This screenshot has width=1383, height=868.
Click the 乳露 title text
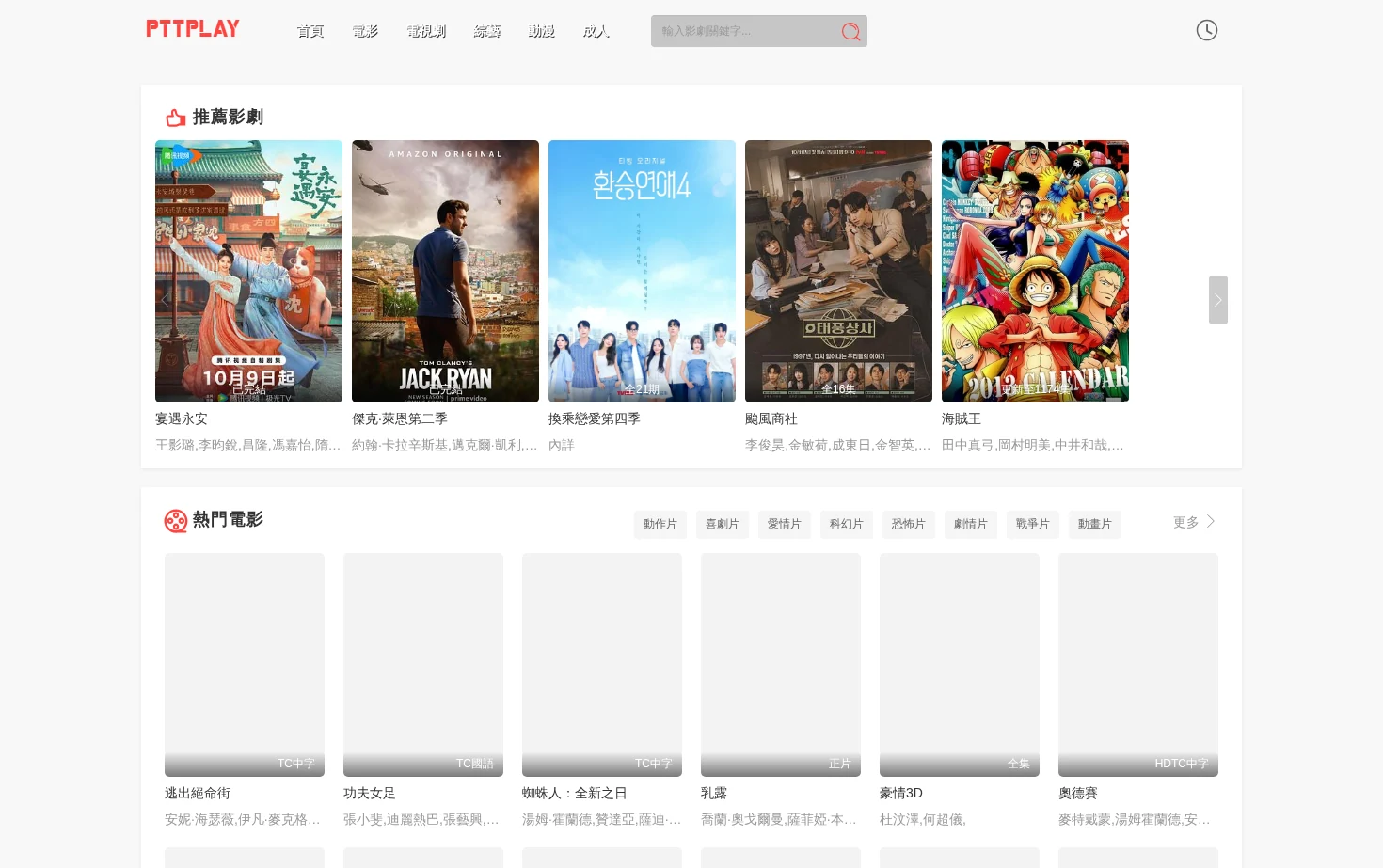(714, 793)
